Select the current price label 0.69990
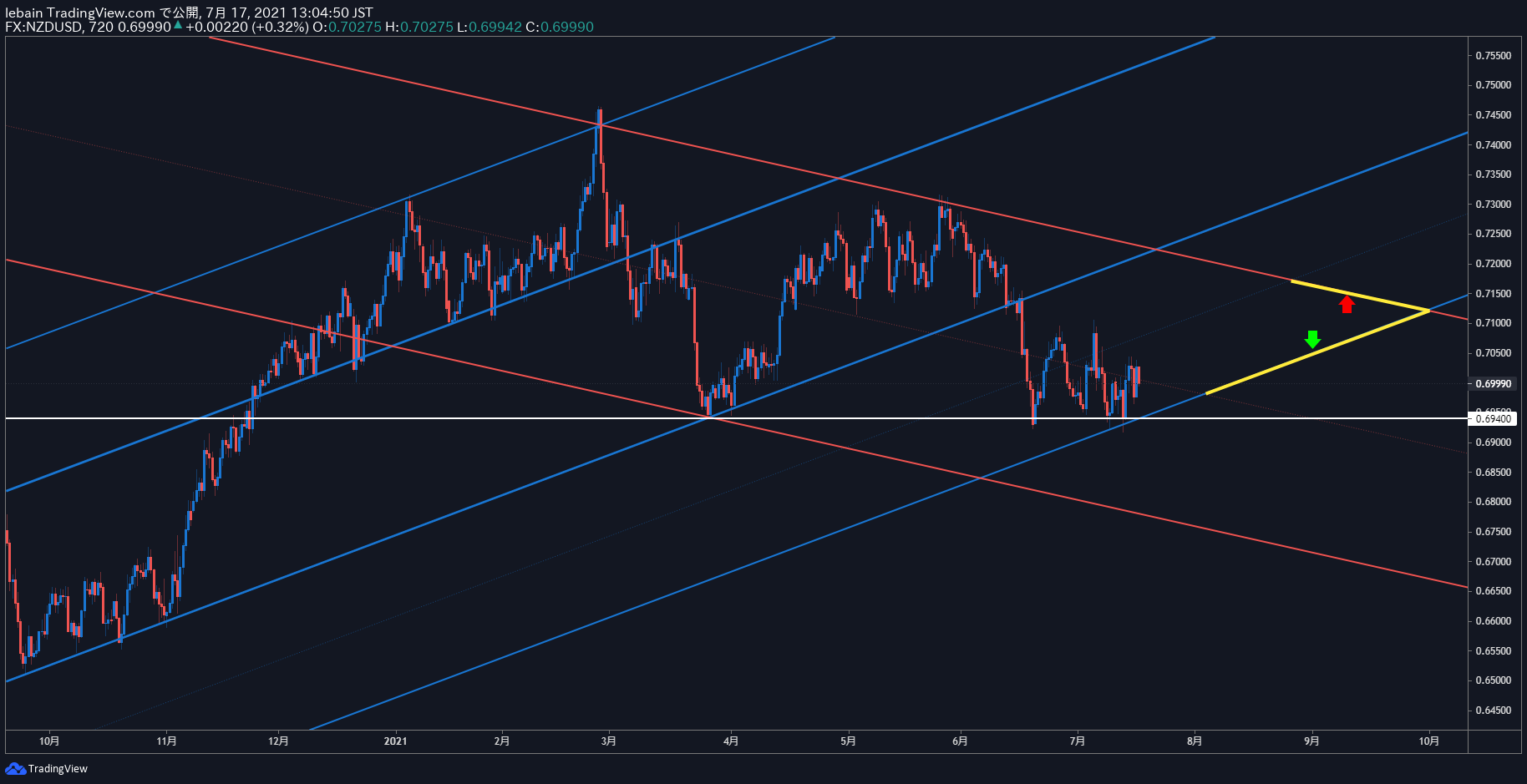1527x784 pixels. pyautogui.click(x=1494, y=384)
